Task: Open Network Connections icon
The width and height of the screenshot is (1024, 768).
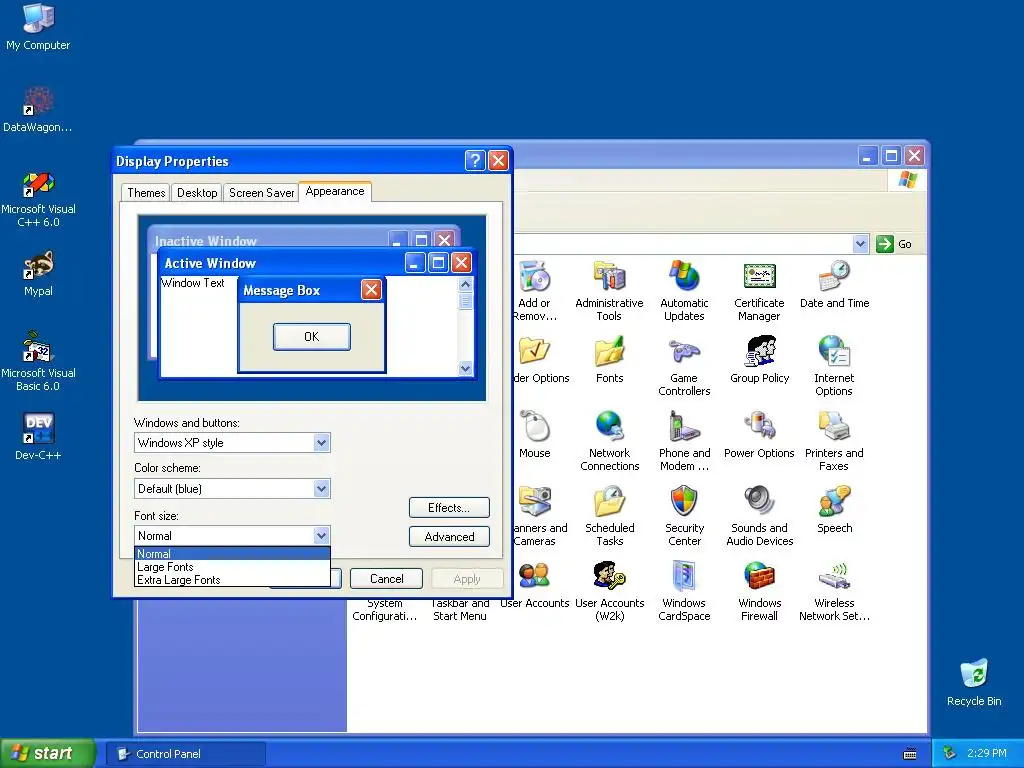Action: click(x=609, y=441)
